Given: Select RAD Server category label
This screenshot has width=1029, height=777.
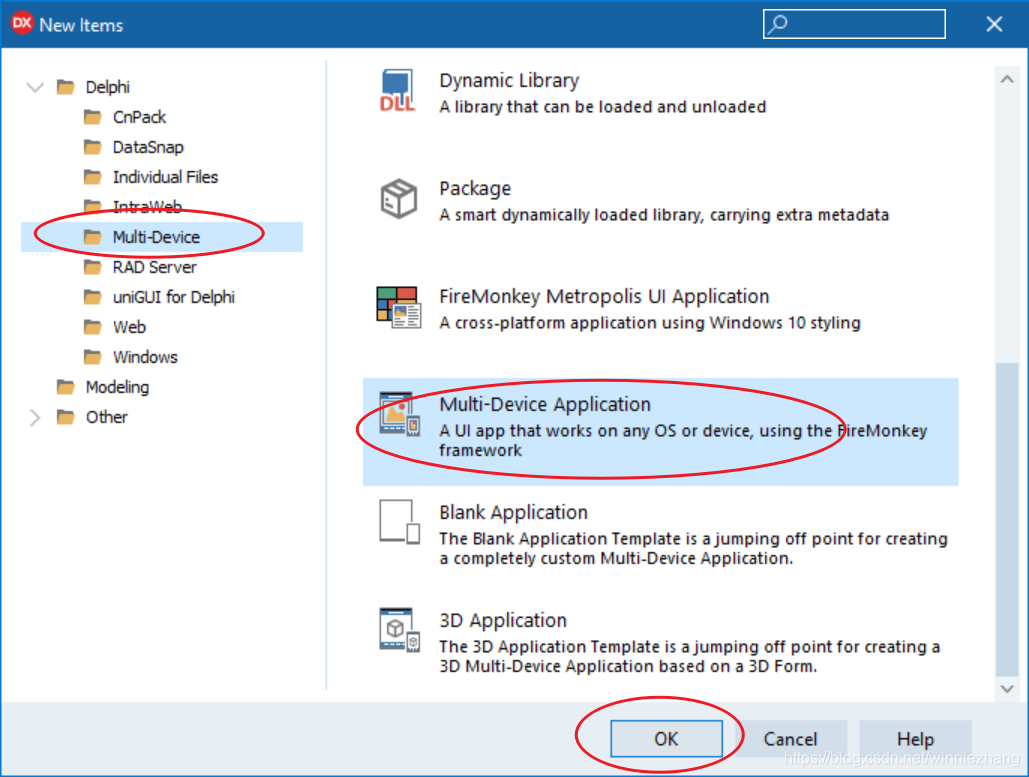Looking at the screenshot, I should tap(154, 267).
